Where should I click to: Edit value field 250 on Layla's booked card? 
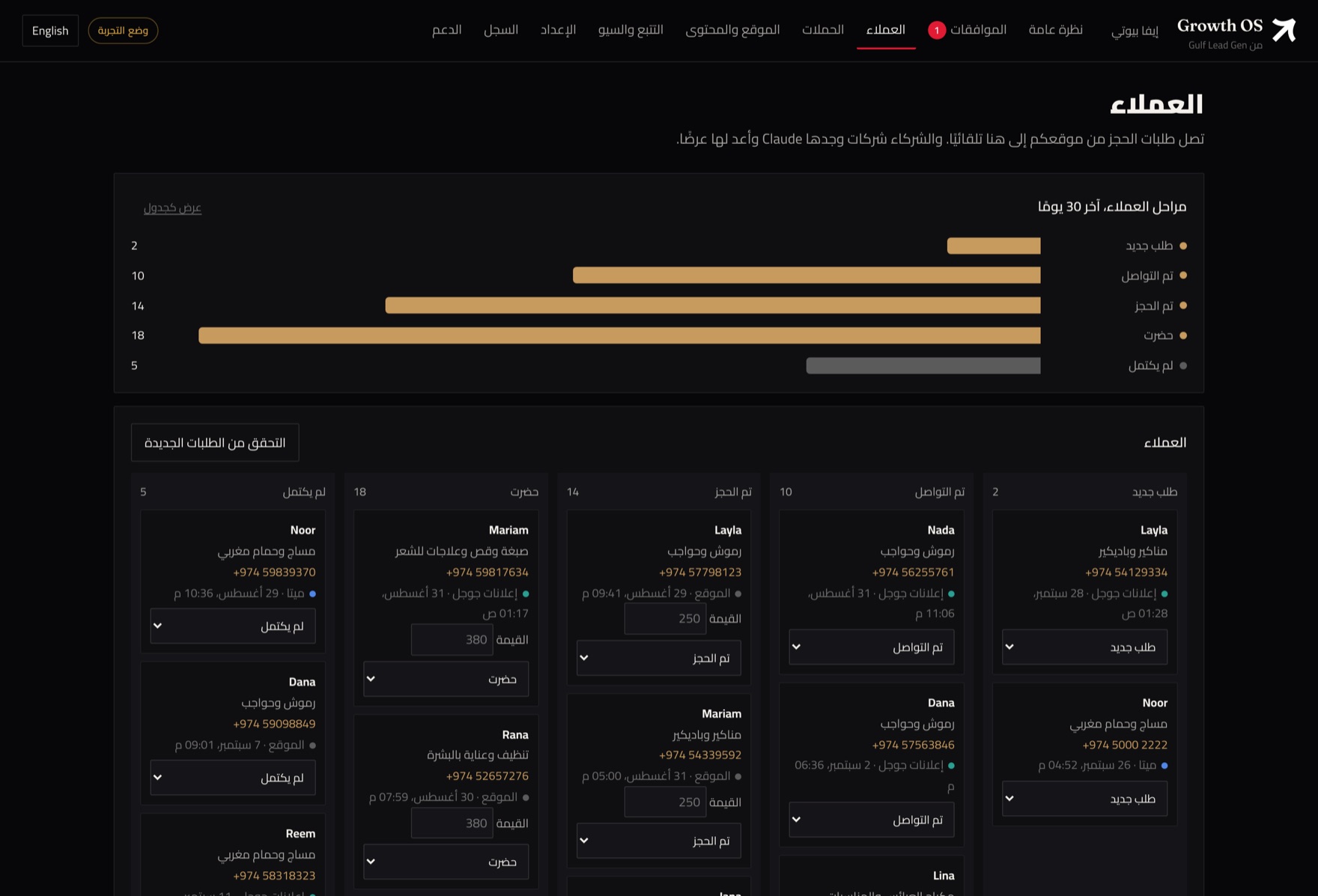(665, 618)
